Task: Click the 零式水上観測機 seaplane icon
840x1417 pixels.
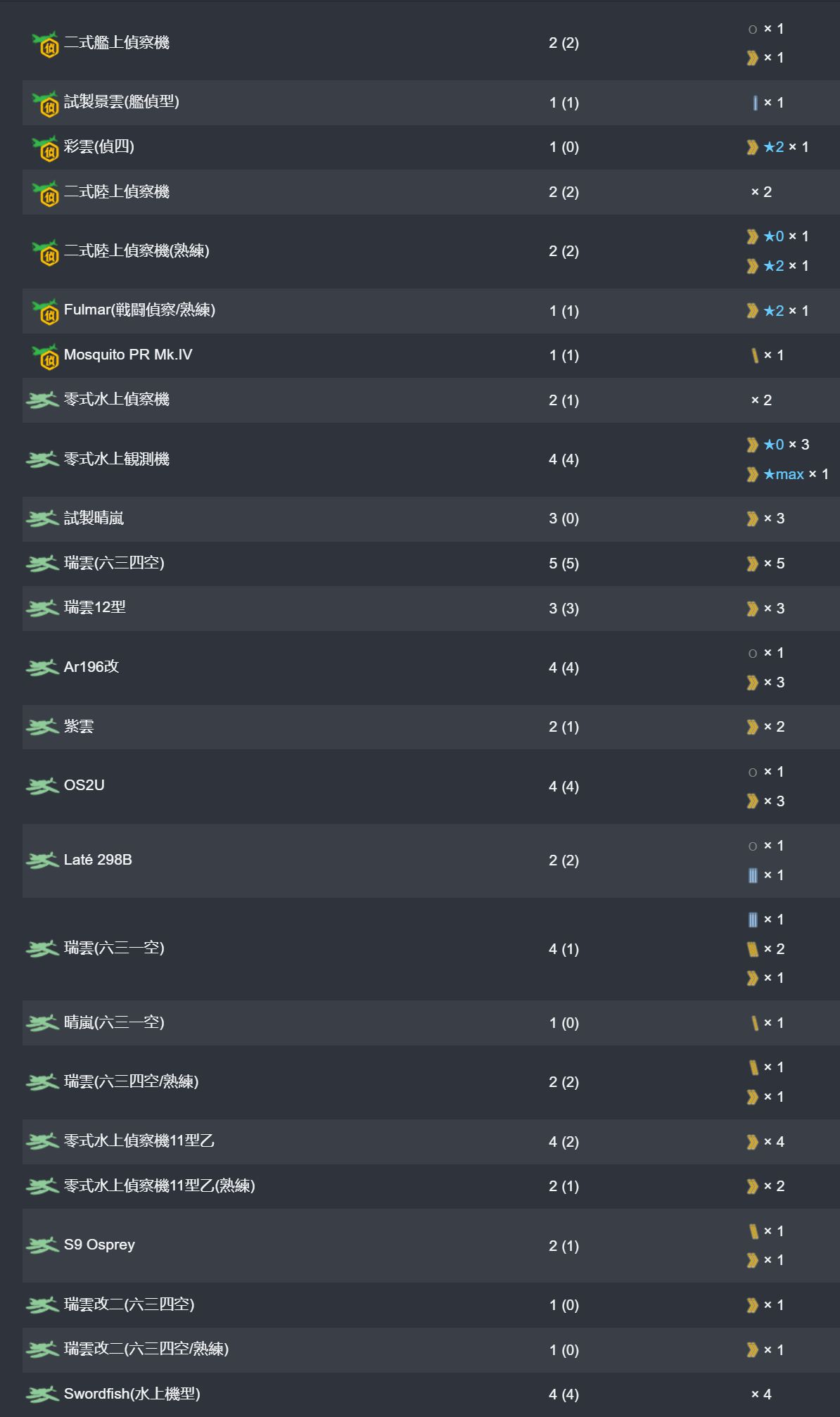Action: tap(42, 459)
